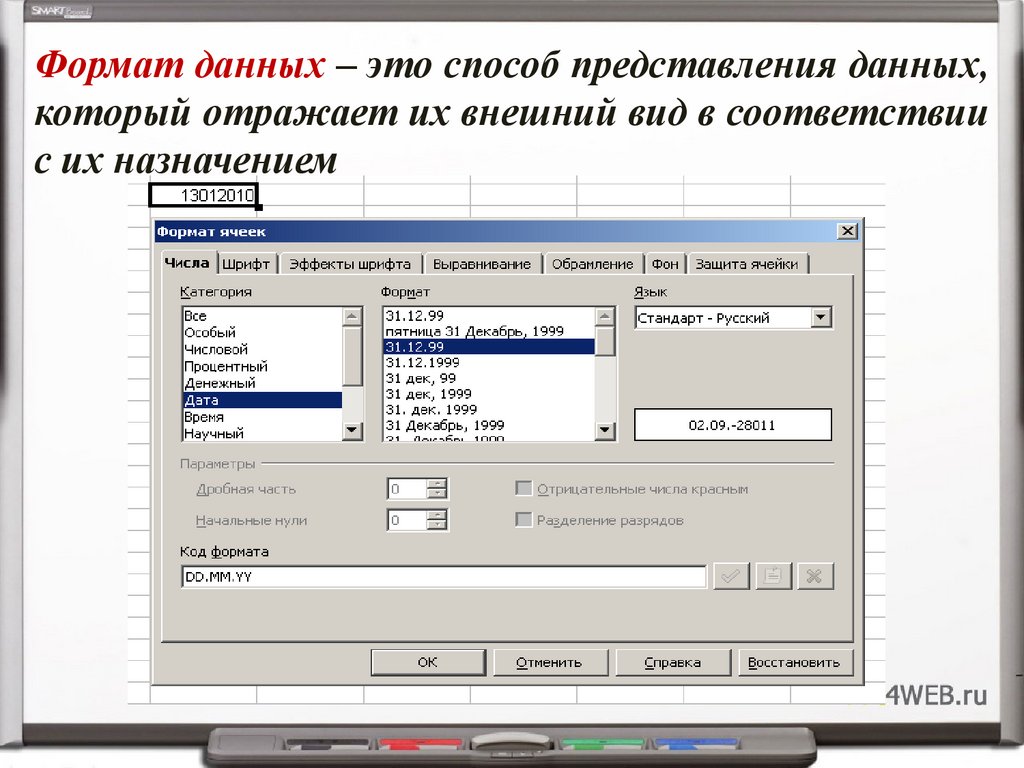Switch to the Числа tab

coord(187,263)
